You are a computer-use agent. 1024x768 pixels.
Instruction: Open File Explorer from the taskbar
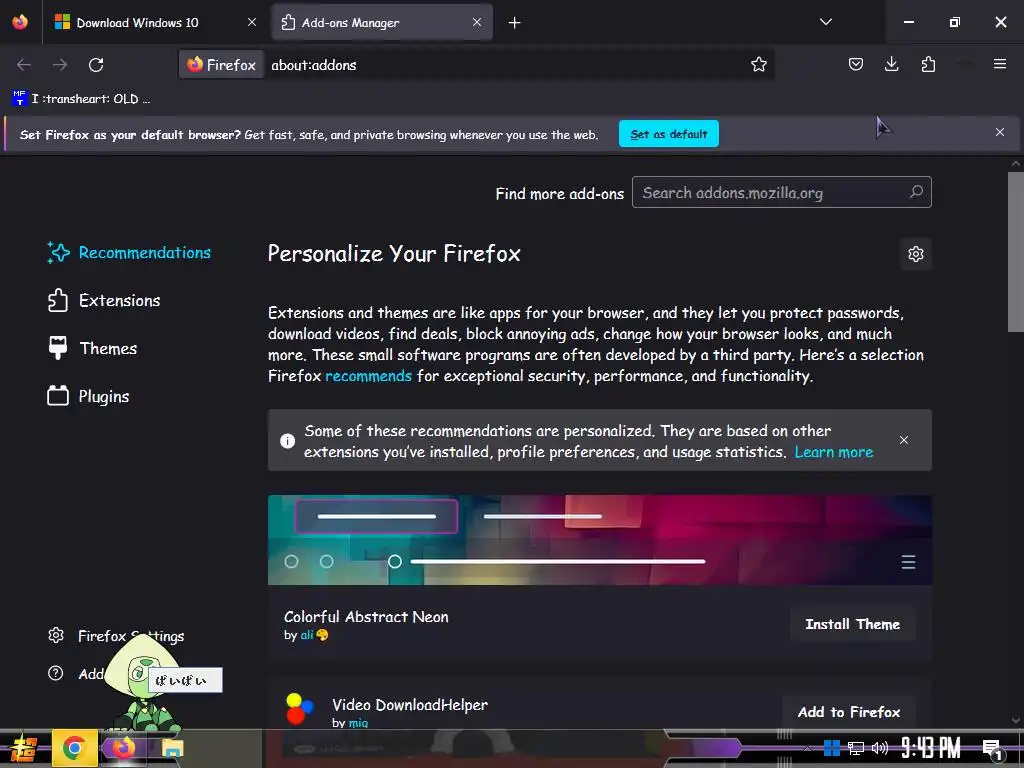coord(172,748)
